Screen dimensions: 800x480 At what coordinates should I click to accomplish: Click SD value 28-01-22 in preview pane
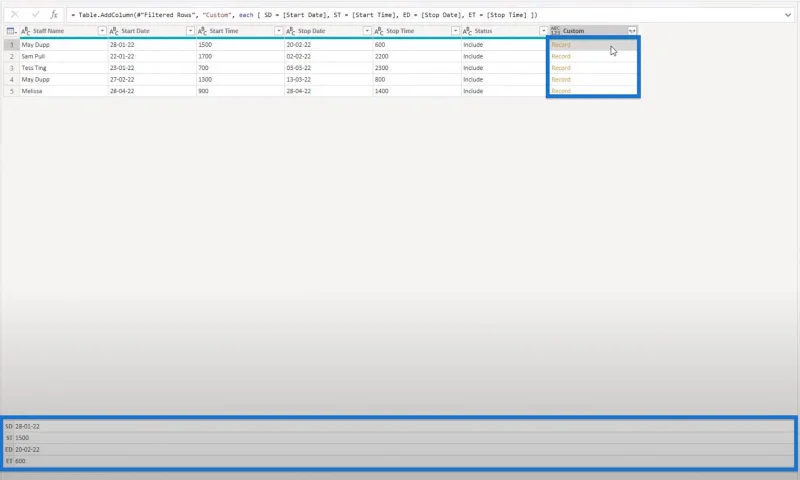pos(27,426)
